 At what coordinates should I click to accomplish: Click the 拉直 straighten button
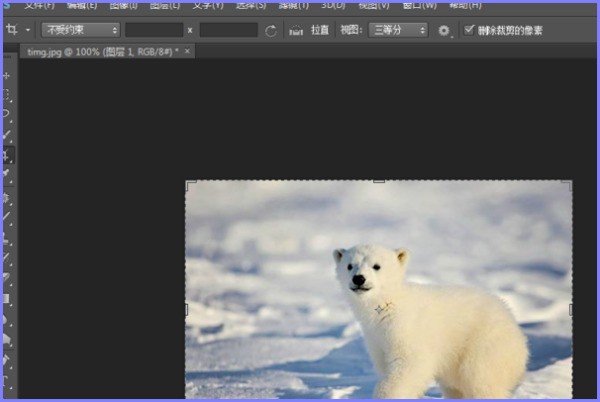tap(319, 31)
